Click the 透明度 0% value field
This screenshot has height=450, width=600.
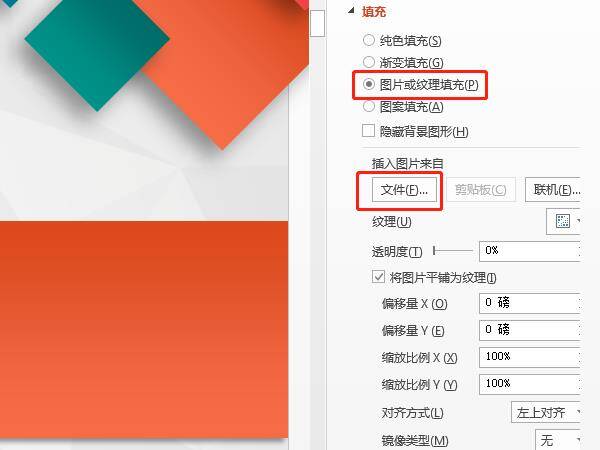pyautogui.click(x=530, y=251)
